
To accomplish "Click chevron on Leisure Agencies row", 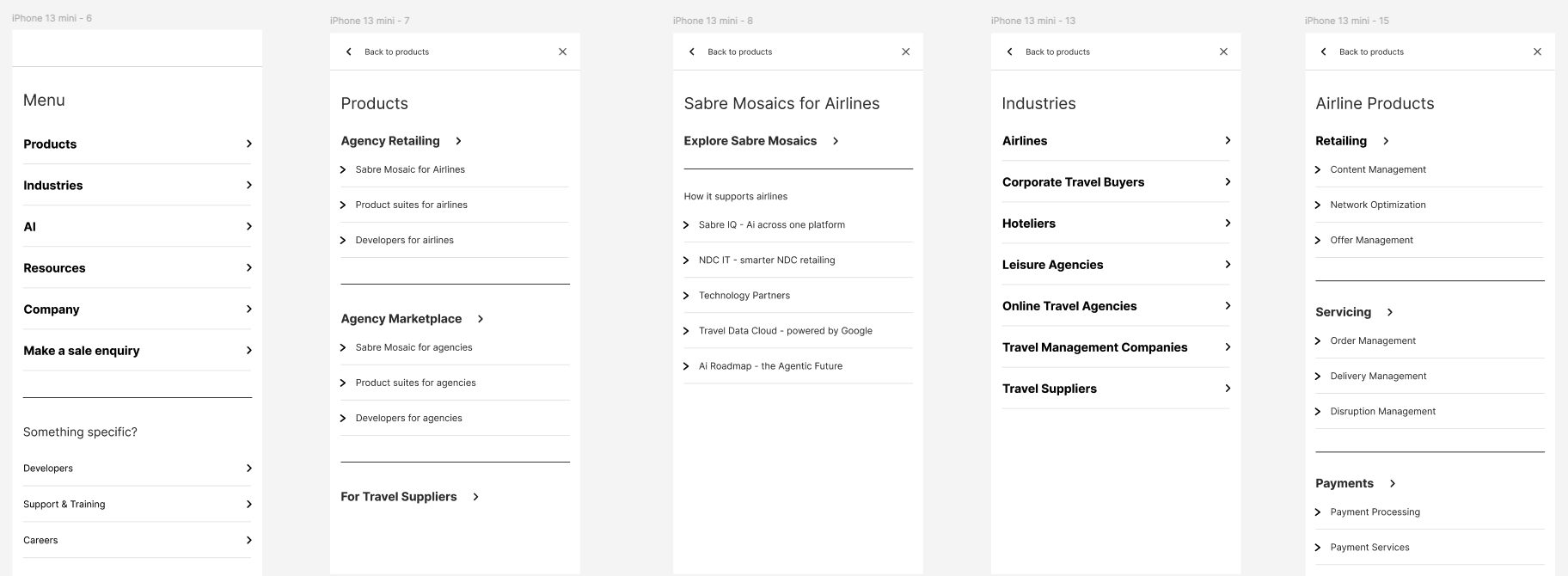I will click(1227, 264).
